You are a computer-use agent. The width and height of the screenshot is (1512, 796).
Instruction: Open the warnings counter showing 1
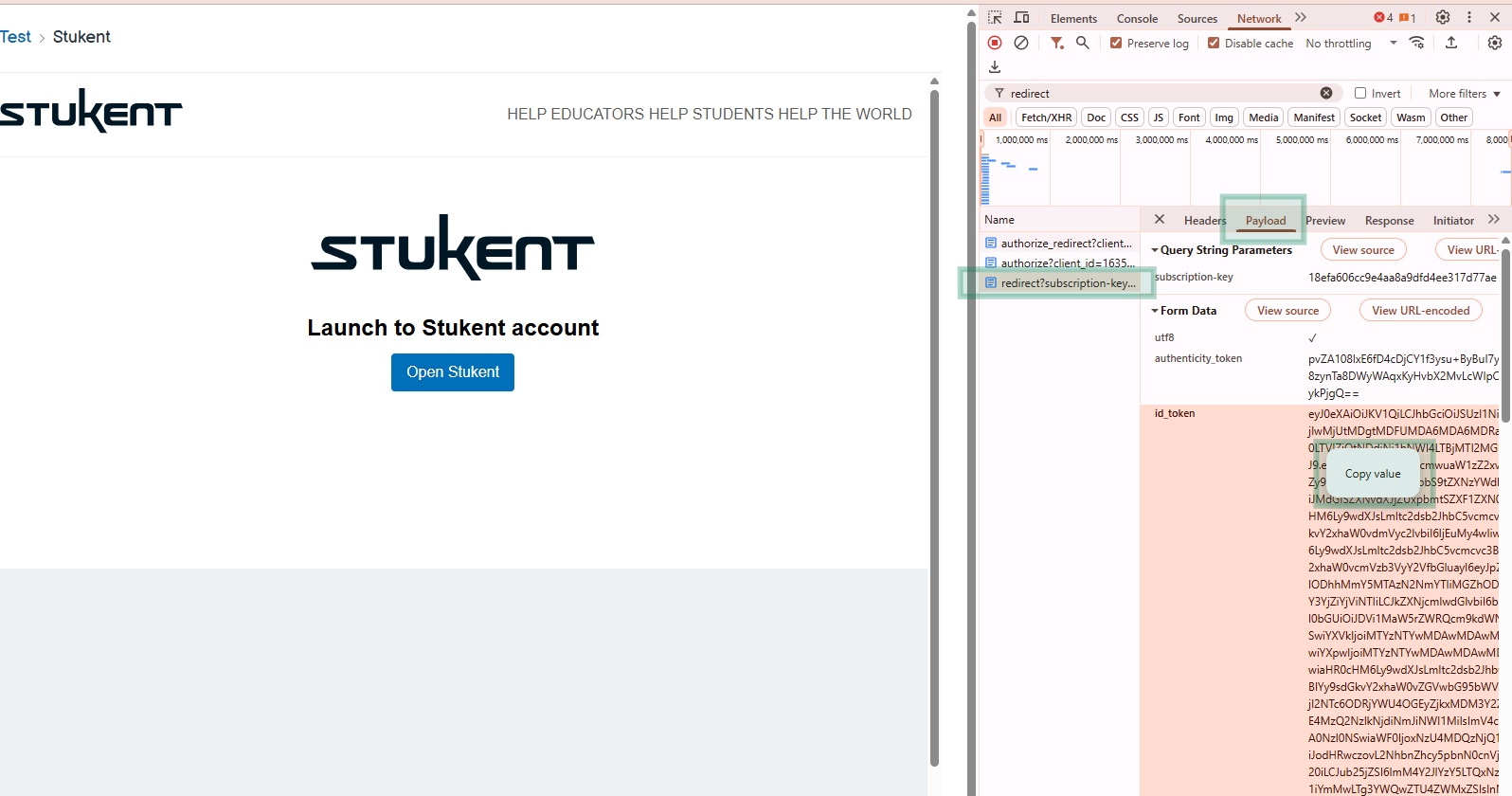(1408, 18)
